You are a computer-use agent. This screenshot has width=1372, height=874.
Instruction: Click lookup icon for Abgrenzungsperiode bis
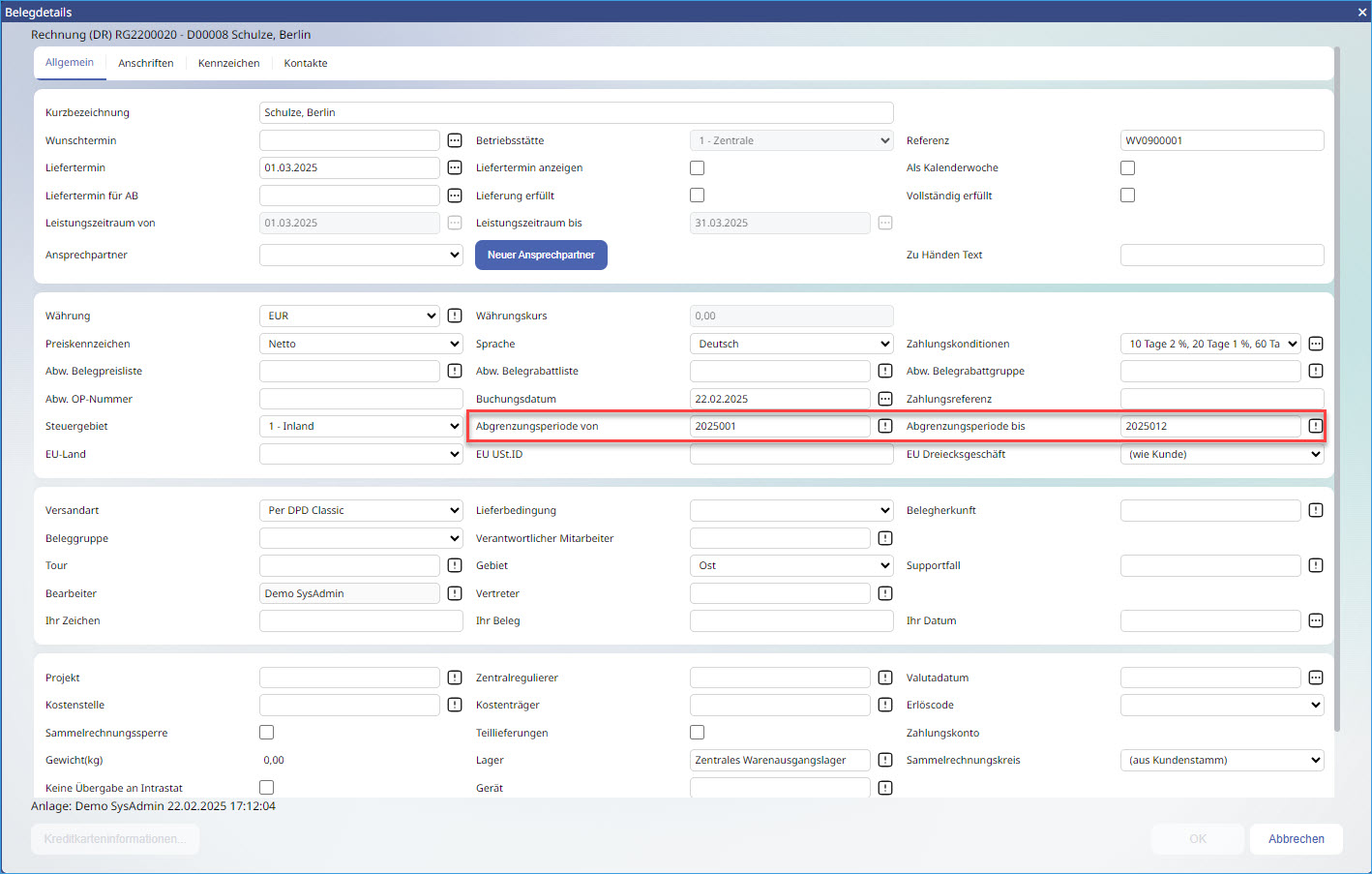pos(1316,426)
